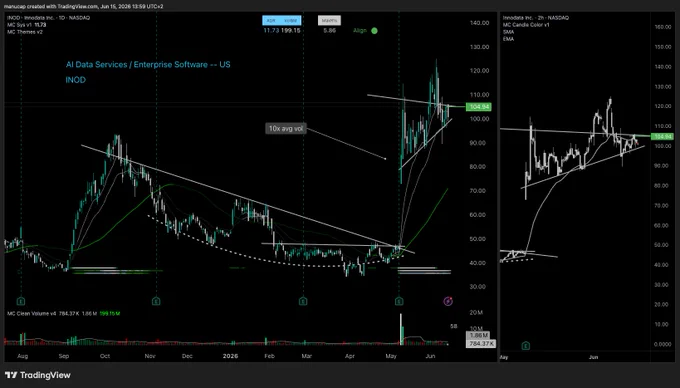
Task: Select the SMA legend on the 2h chart
Action: [508, 32]
